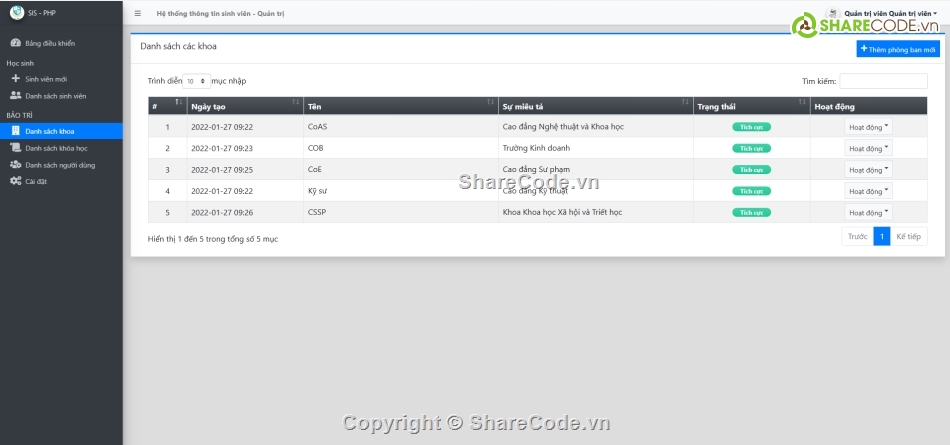
Task: Open Bảng điều khiển dashboard icon
Action: tap(15, 44)
